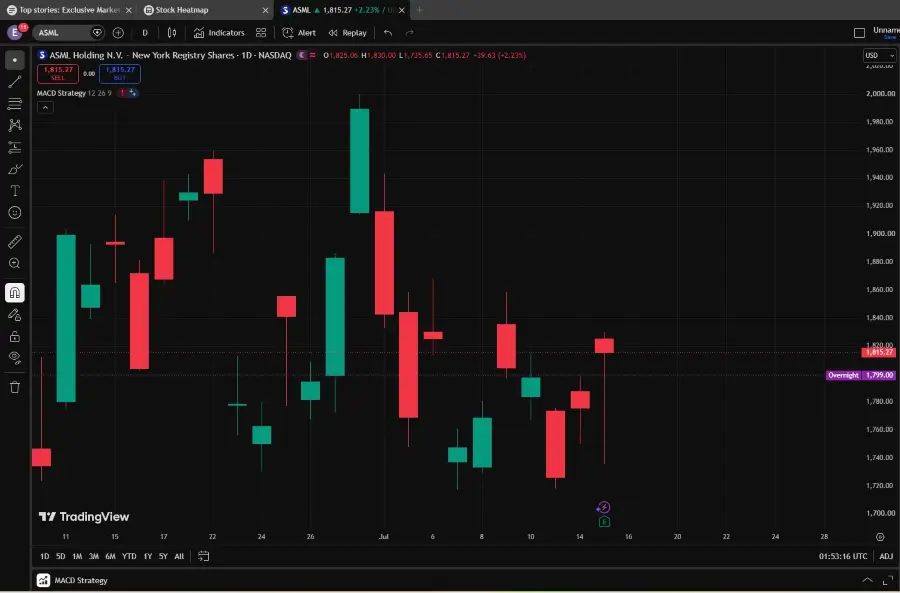The image size is (900, 593).
Task: Start bar Replay mode
Action: point(347,33)
